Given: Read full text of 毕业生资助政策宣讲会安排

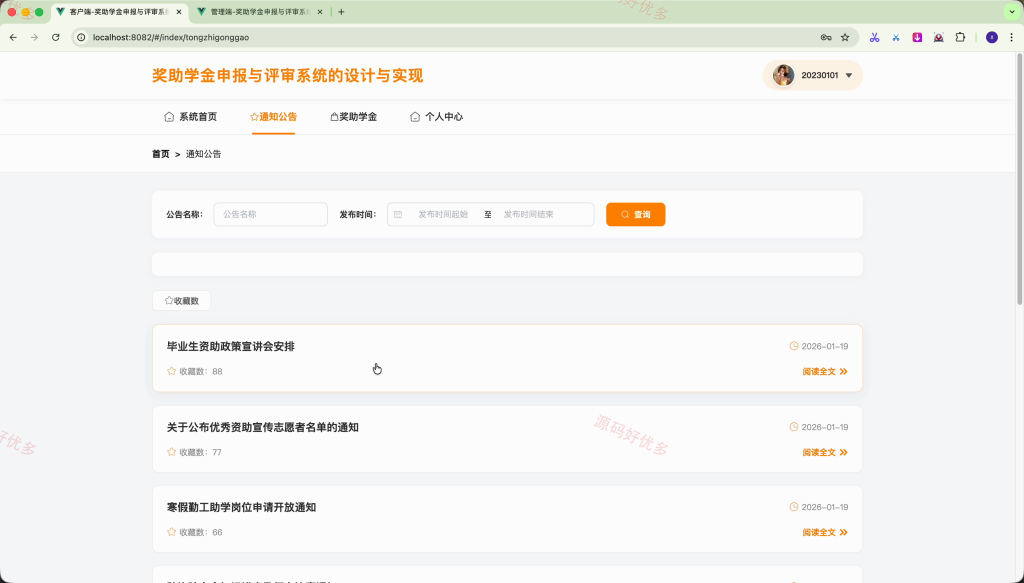Looking at the screenshot, I should (x=825, y=371).
